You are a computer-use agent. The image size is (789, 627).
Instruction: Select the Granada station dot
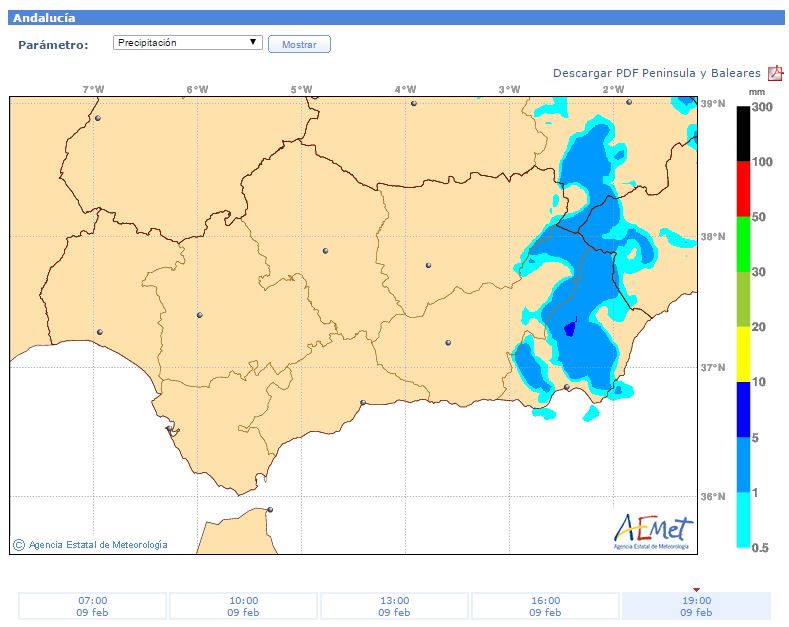[x=448, y=343]
